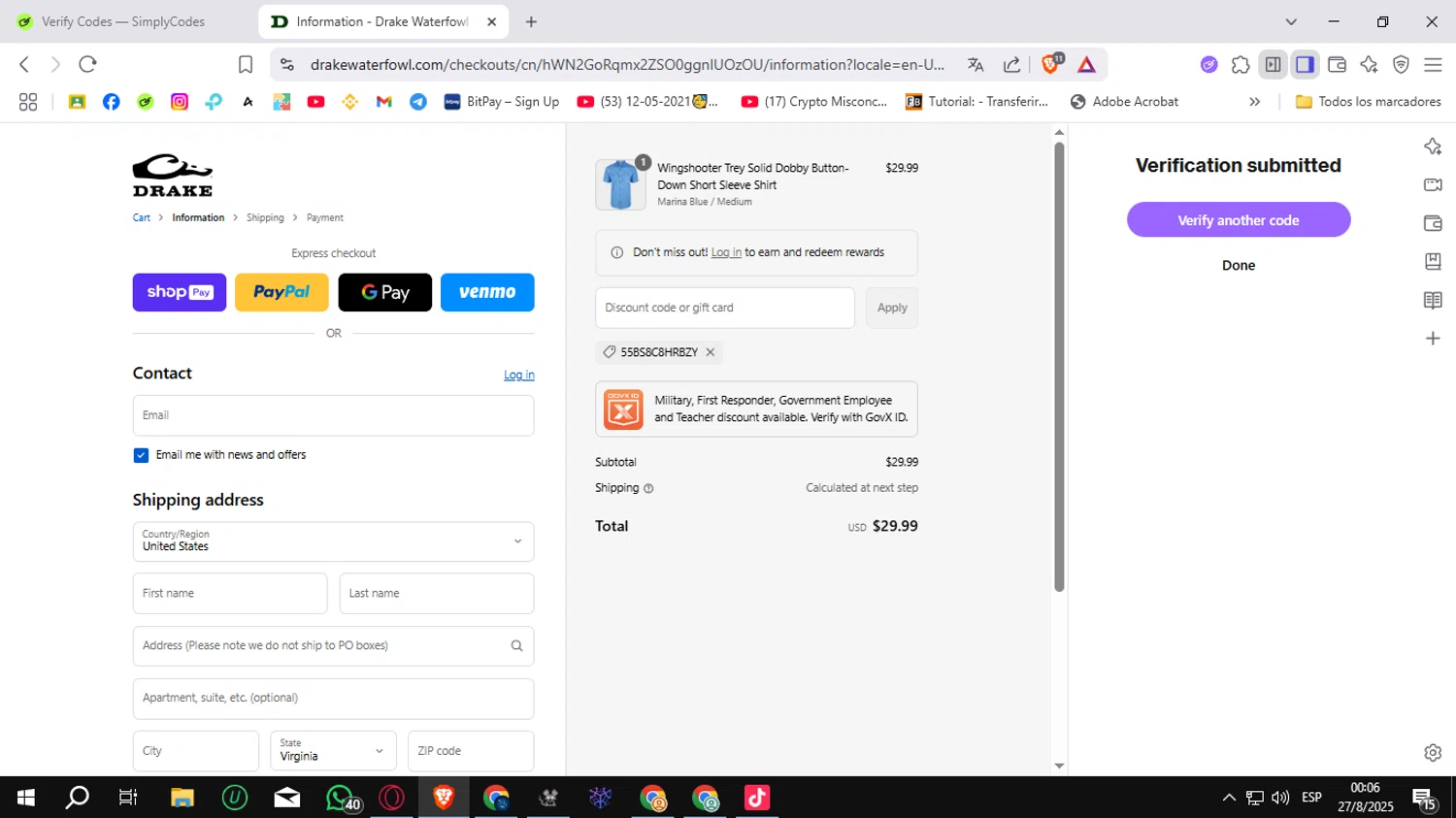Open the Binance bookmark icon
Image resolution: width=1456 pixels, height=818 pixels.
[x=350, y=102]
